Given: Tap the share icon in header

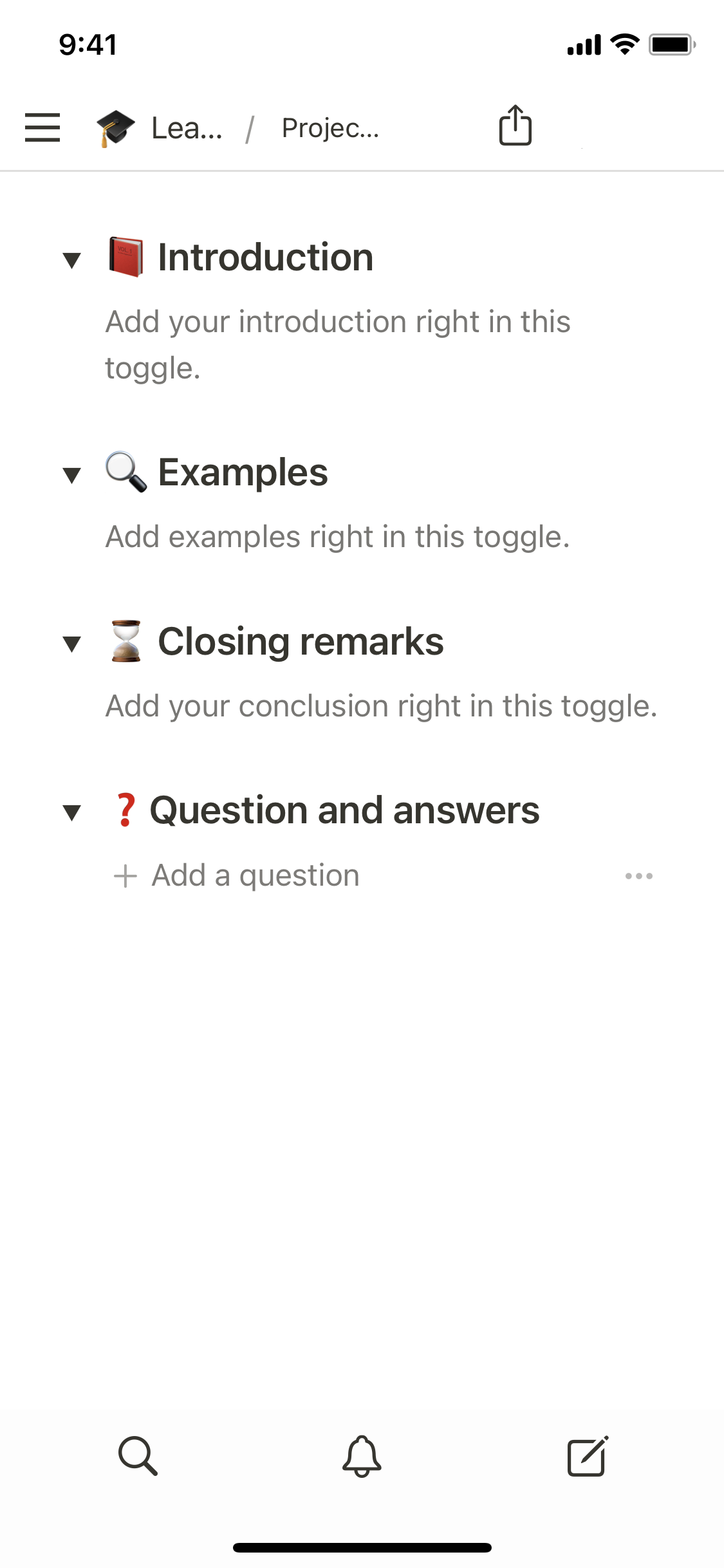Looking at the screenshot, I should (x=515, y=126).
